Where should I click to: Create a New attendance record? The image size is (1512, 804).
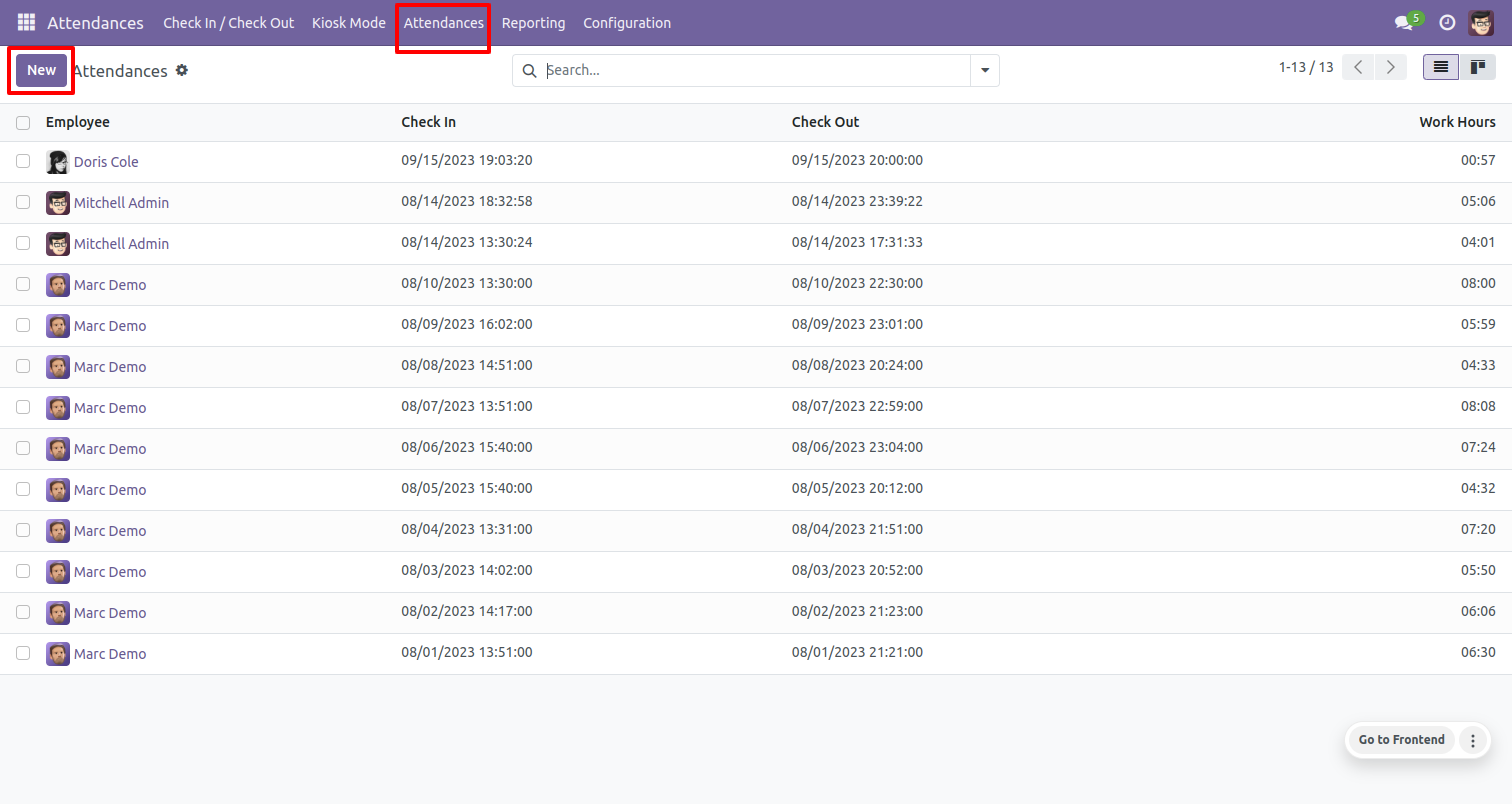(x=42, y=70)
